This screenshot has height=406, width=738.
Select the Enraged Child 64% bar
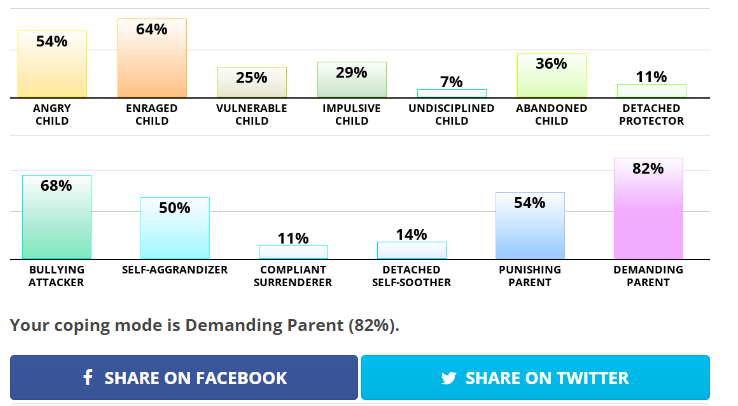(152, 58)
